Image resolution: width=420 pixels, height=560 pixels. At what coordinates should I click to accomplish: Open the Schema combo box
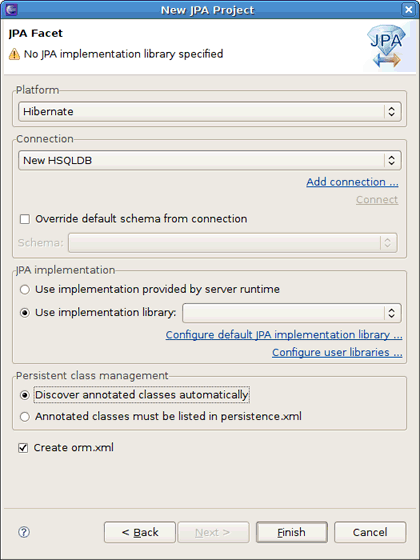click(232, 243)
